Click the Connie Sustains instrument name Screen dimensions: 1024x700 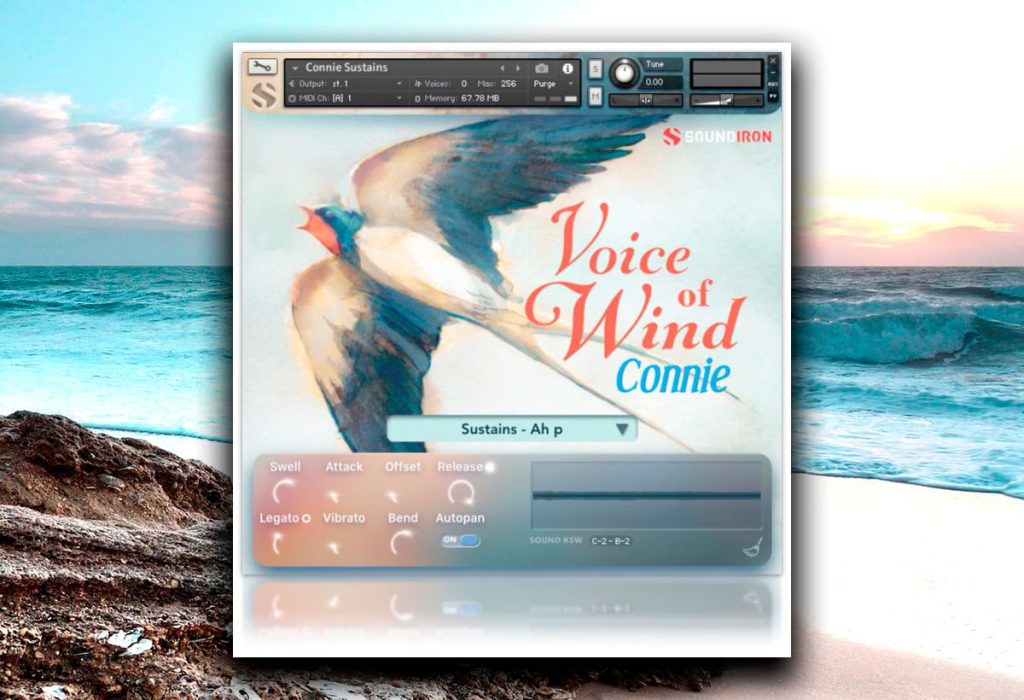(x=346, y=67)
